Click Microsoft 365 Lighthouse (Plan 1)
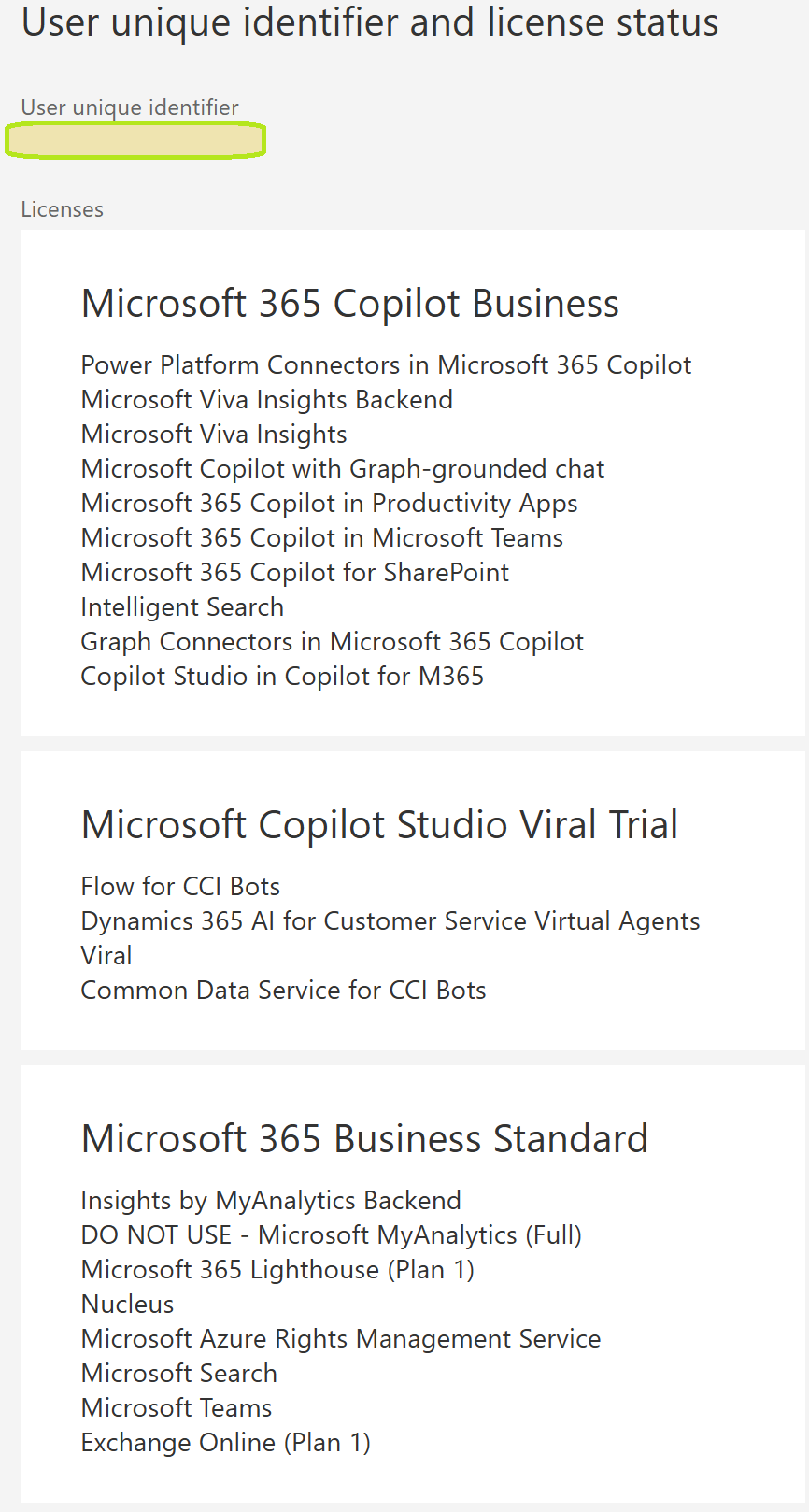The height and width of the screenshot is (1512, 809). pyautogui.click(x=278, y=1269)
